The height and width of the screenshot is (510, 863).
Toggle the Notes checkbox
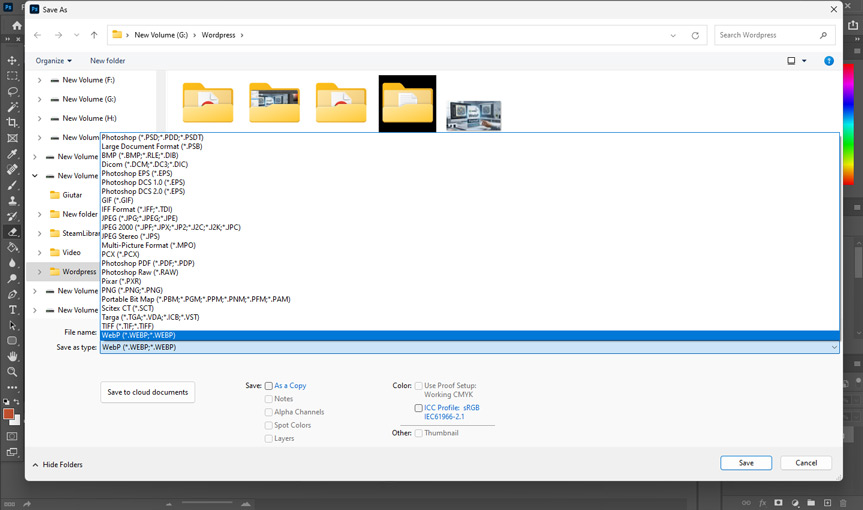[x=269, y=399]
